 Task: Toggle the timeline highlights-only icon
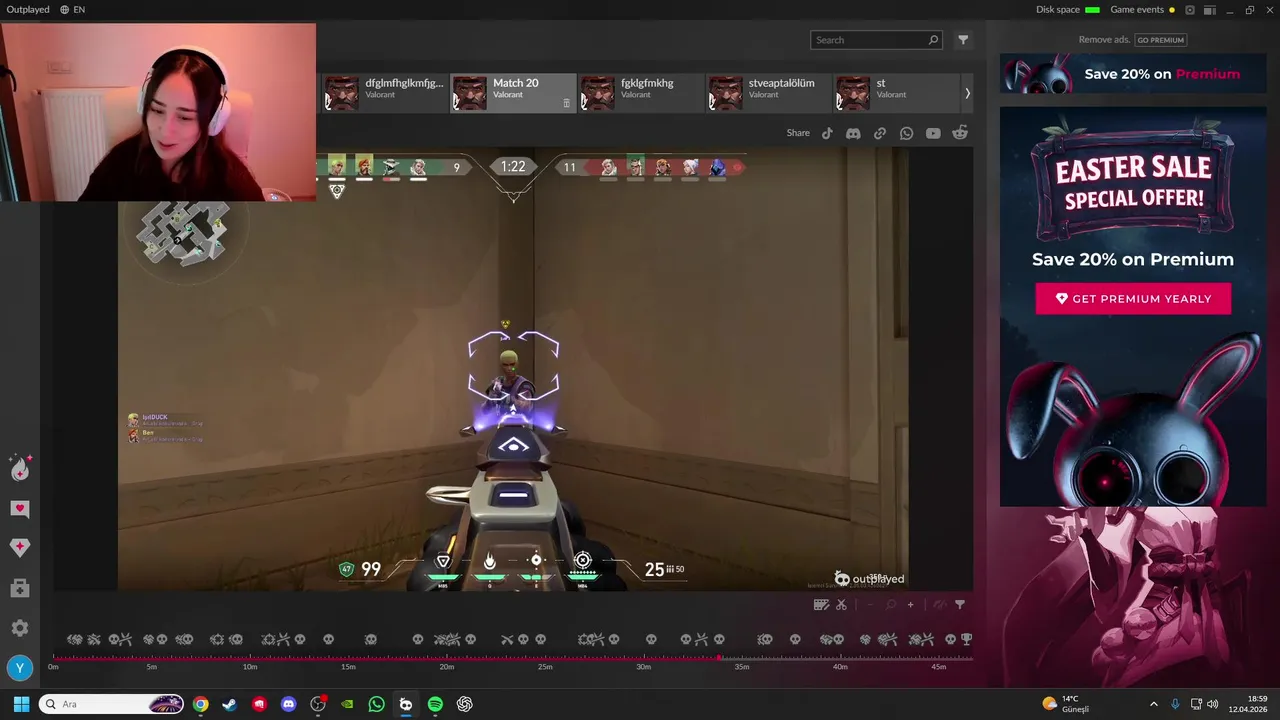pyautogui.click(x=940, y=604)
